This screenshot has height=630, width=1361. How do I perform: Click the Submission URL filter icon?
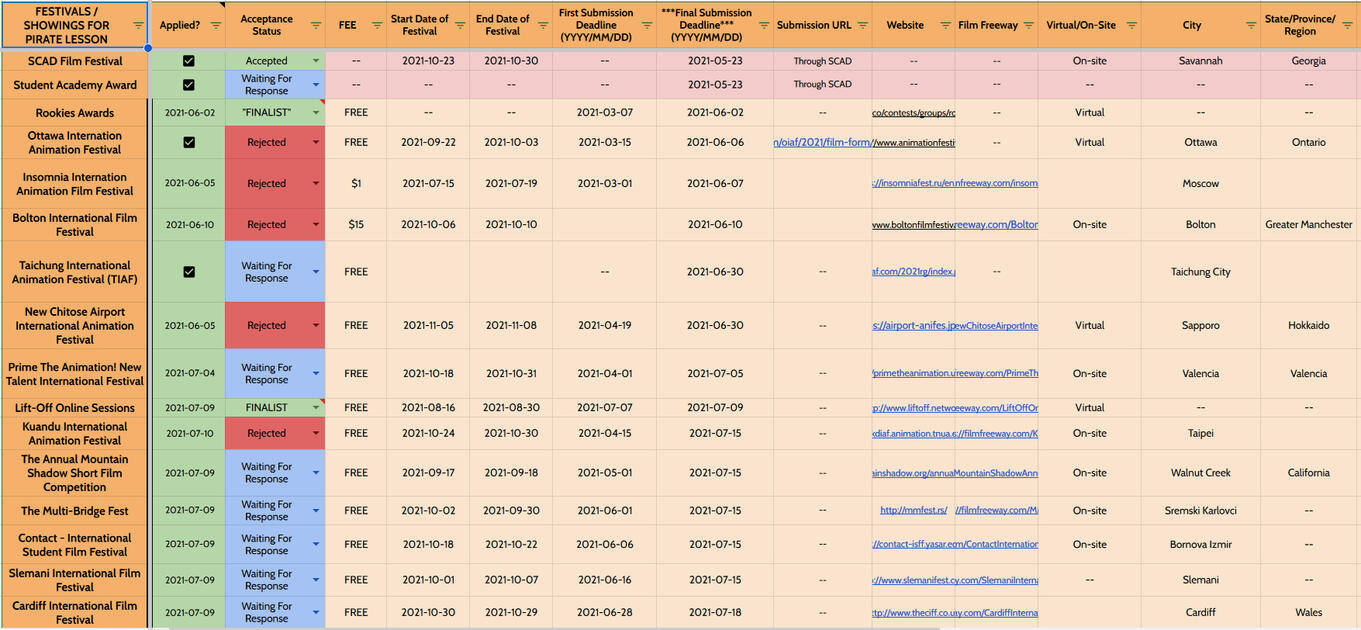862,25
